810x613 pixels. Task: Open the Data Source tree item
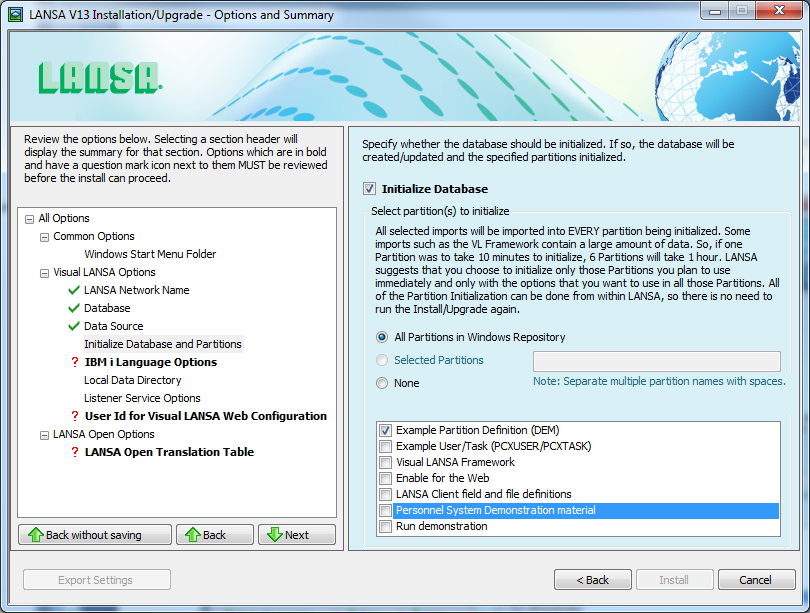114,326
